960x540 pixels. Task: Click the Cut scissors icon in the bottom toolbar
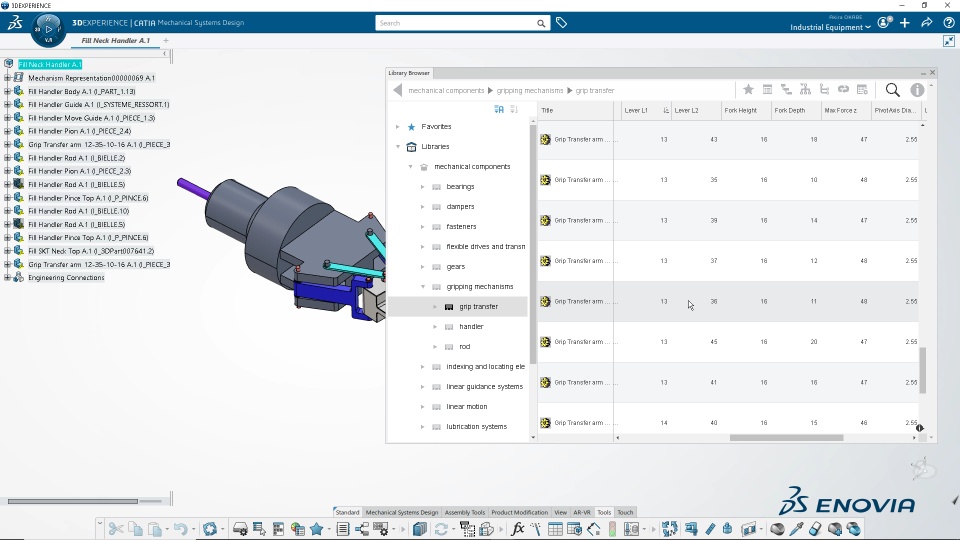click(115, 529)
